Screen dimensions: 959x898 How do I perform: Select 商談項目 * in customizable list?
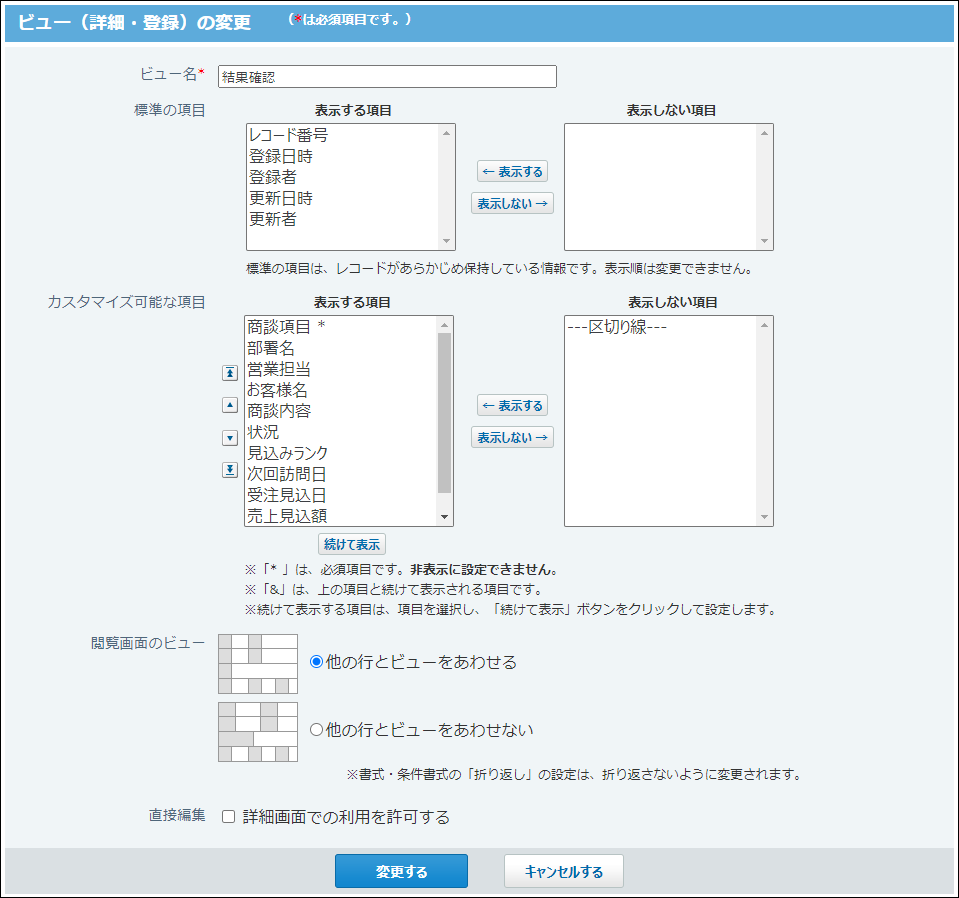pos(341,327)
